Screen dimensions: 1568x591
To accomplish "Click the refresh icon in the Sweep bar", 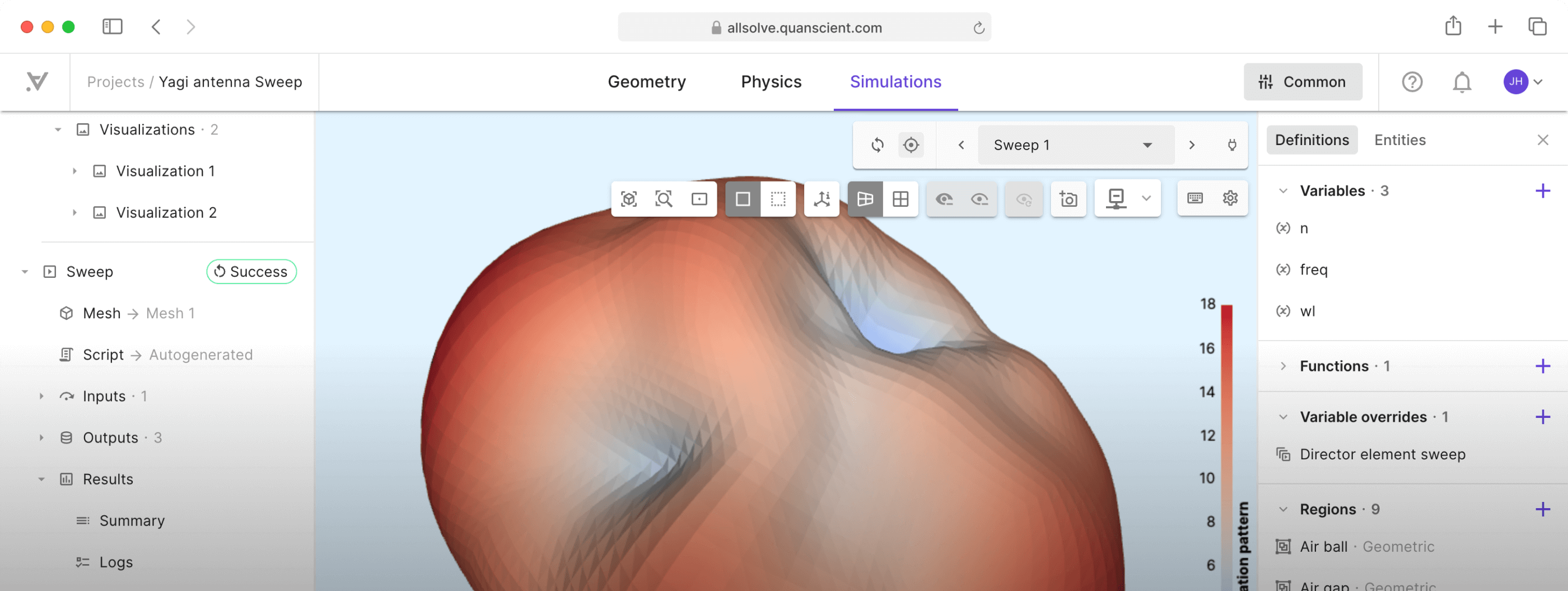I will [x=878, y=145].
